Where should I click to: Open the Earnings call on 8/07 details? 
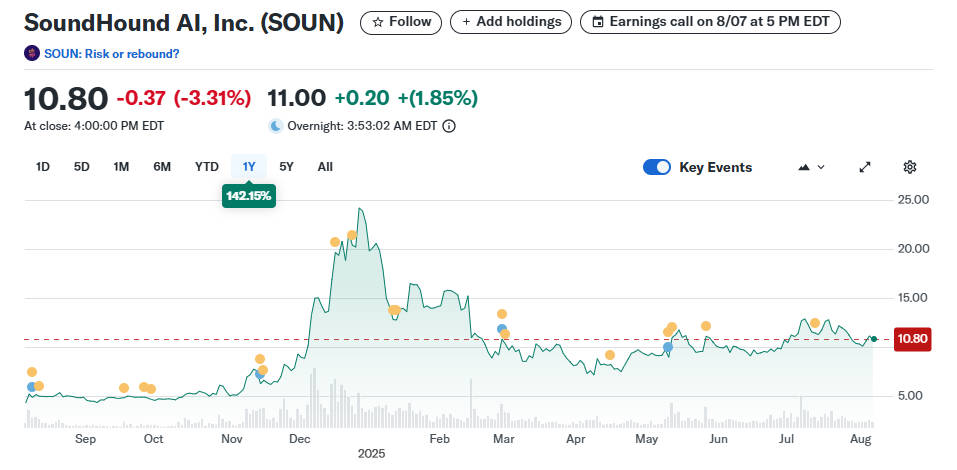click(710, 23)
